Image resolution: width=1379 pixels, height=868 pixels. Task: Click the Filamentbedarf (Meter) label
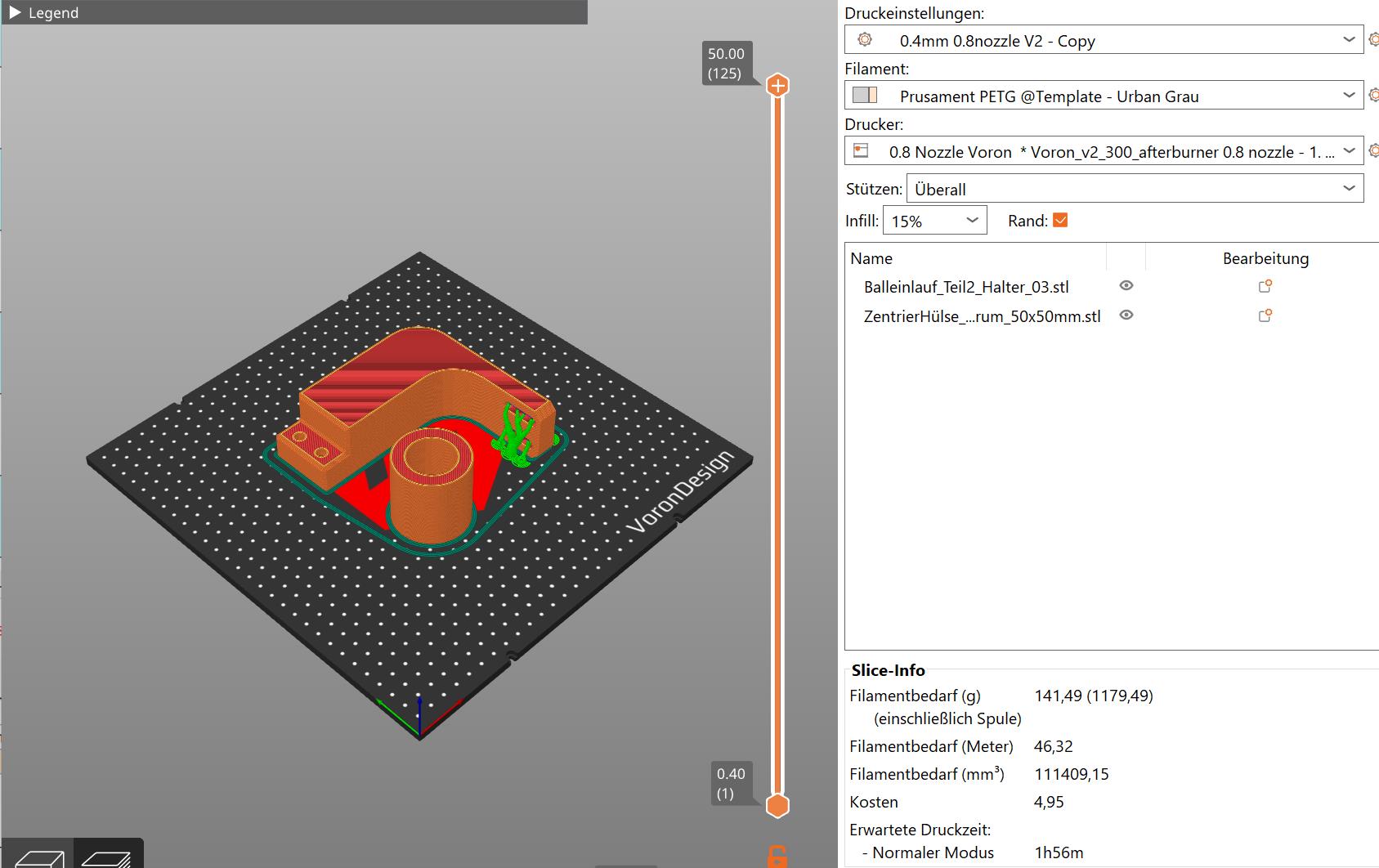click(931, 746)
